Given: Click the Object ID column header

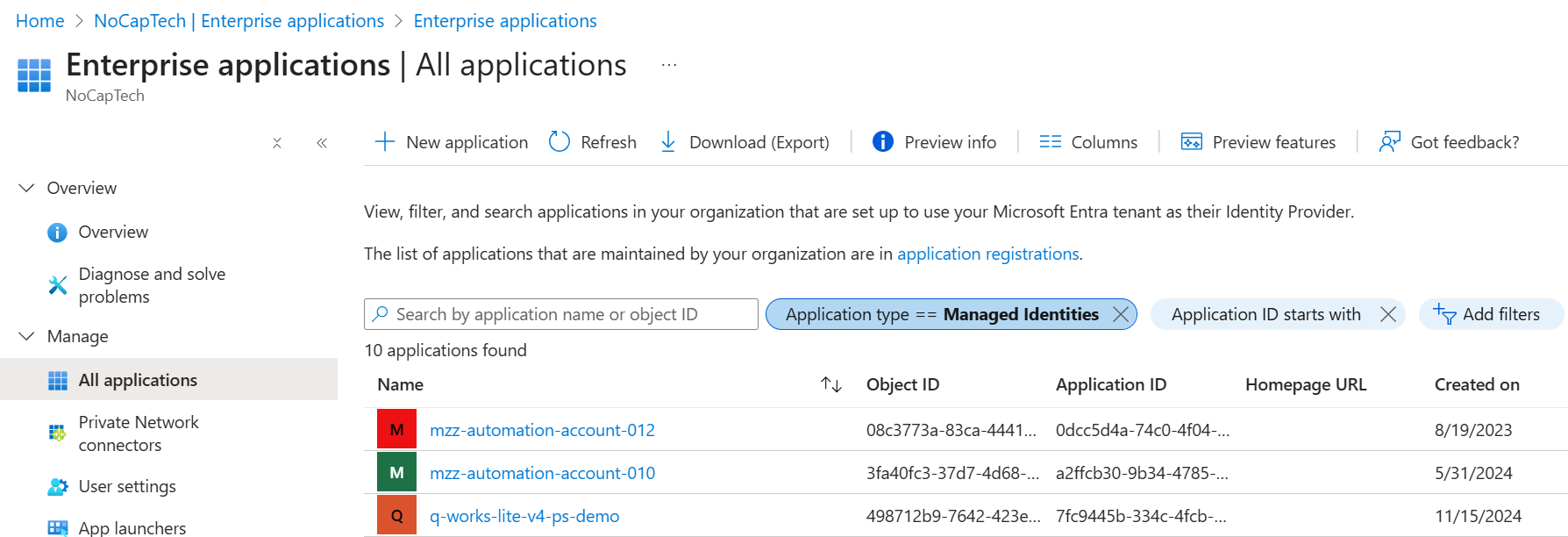Looking at the screenshot, I should coord(902,384).
